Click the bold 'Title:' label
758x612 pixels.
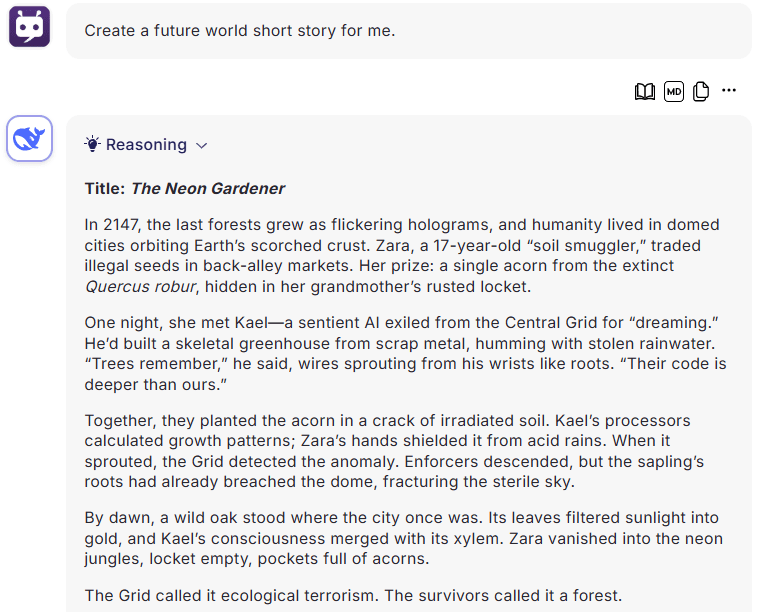click(x=105, y=189)
